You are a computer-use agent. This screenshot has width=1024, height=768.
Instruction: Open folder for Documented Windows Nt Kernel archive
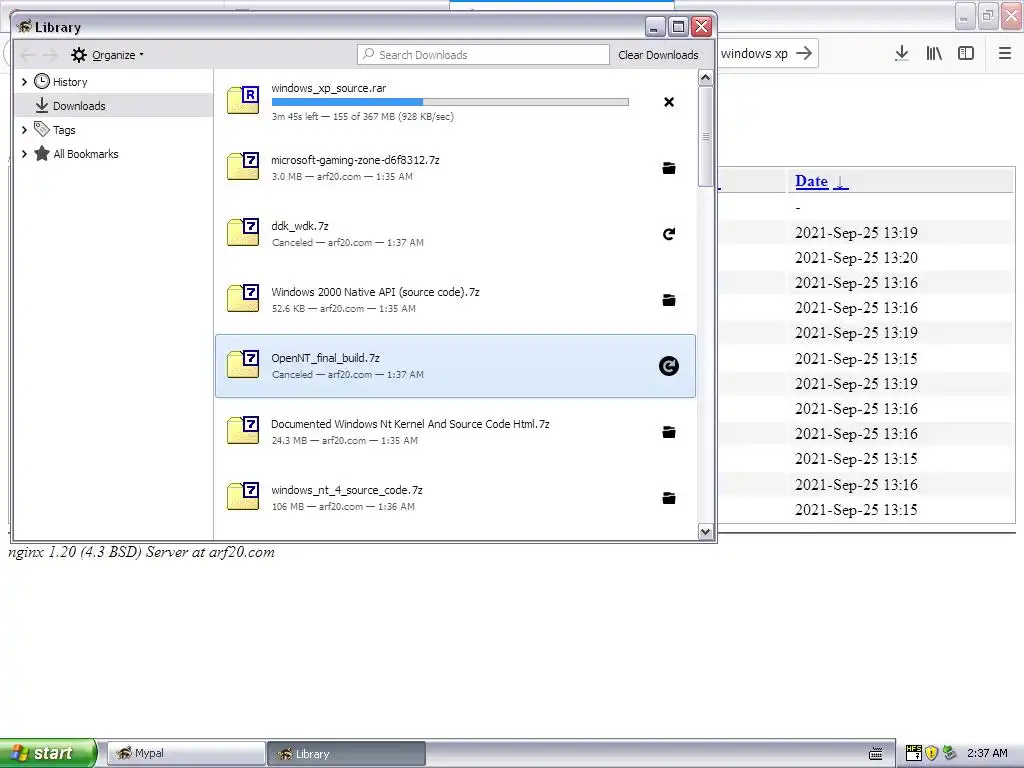tap(669, 432)
